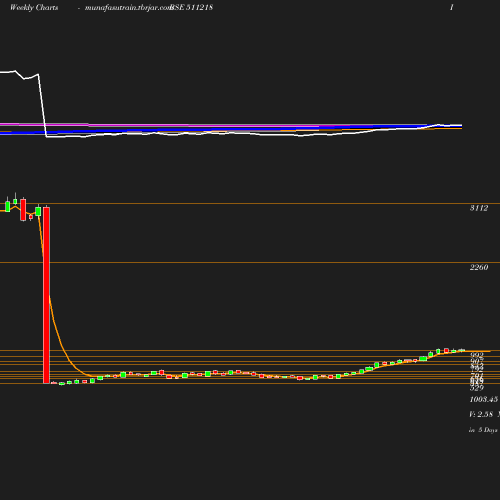Image resolution: width=500 pixels, height=500 pixels.
Task: Click the 'BSE 511218' stock code label
Action: click(x=192, y=7)
